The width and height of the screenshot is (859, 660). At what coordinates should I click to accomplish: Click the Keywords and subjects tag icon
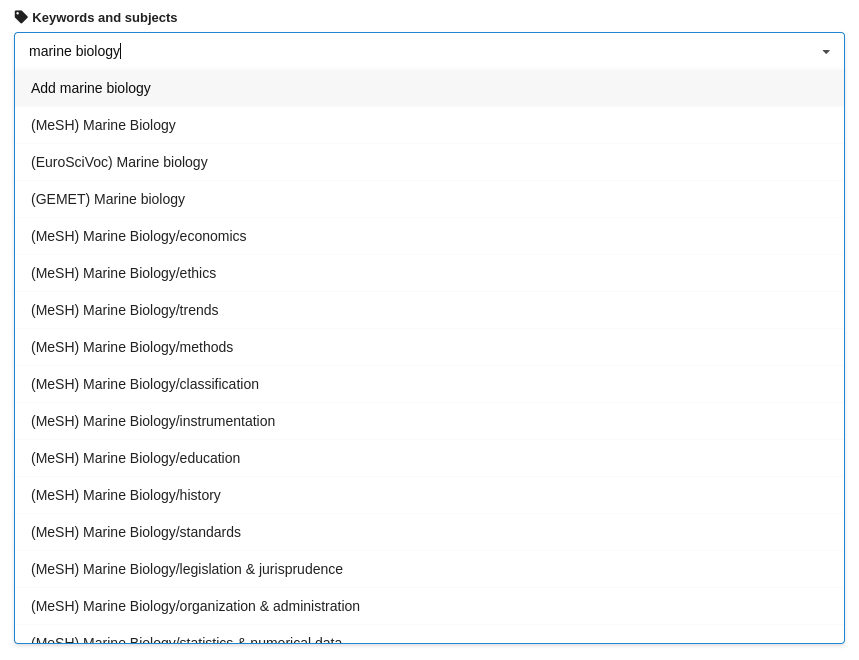(21, 17)
